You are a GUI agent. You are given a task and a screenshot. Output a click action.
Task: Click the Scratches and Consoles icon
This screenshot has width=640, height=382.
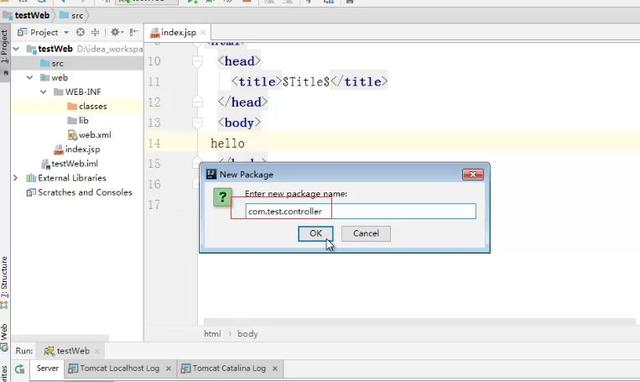coord(31,192)
